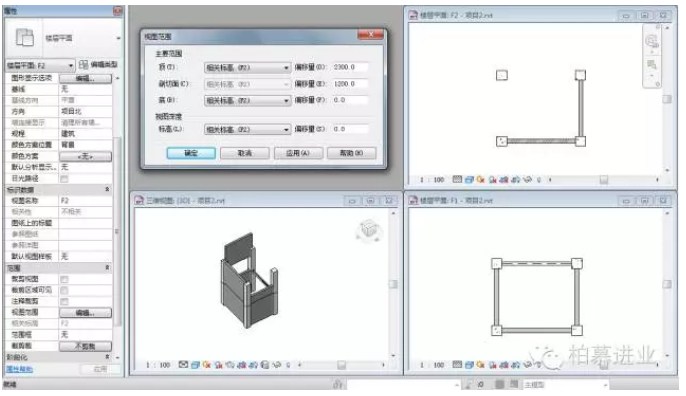Open steering wheel in F2 navigation bar

point(651,42)
